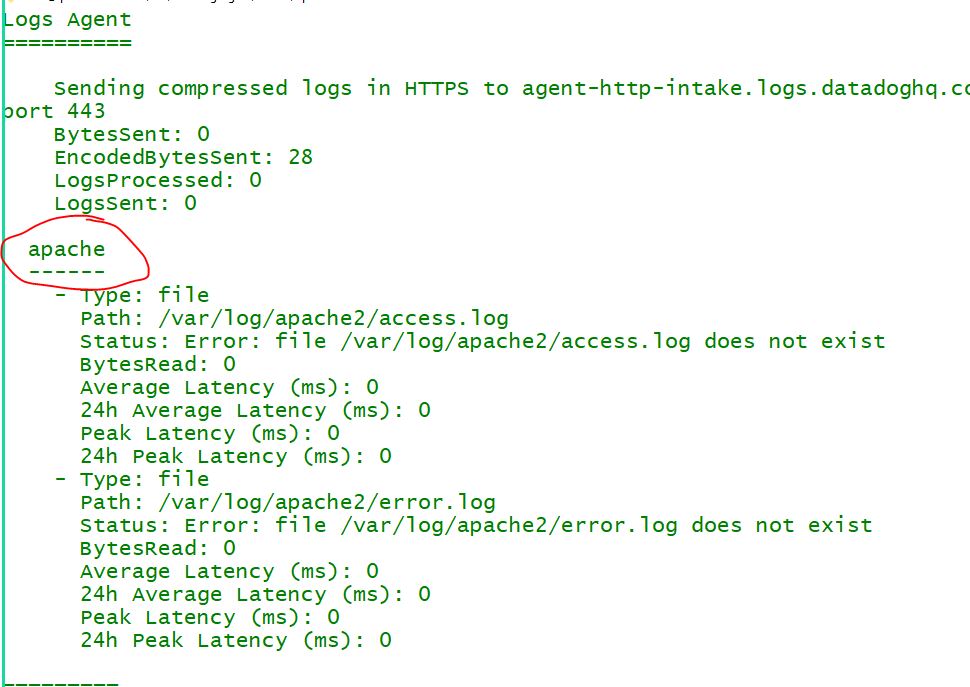Click first BytesRead: 0 under access.log
This screenshot has height=687, width=970.
tap(158, 364)
